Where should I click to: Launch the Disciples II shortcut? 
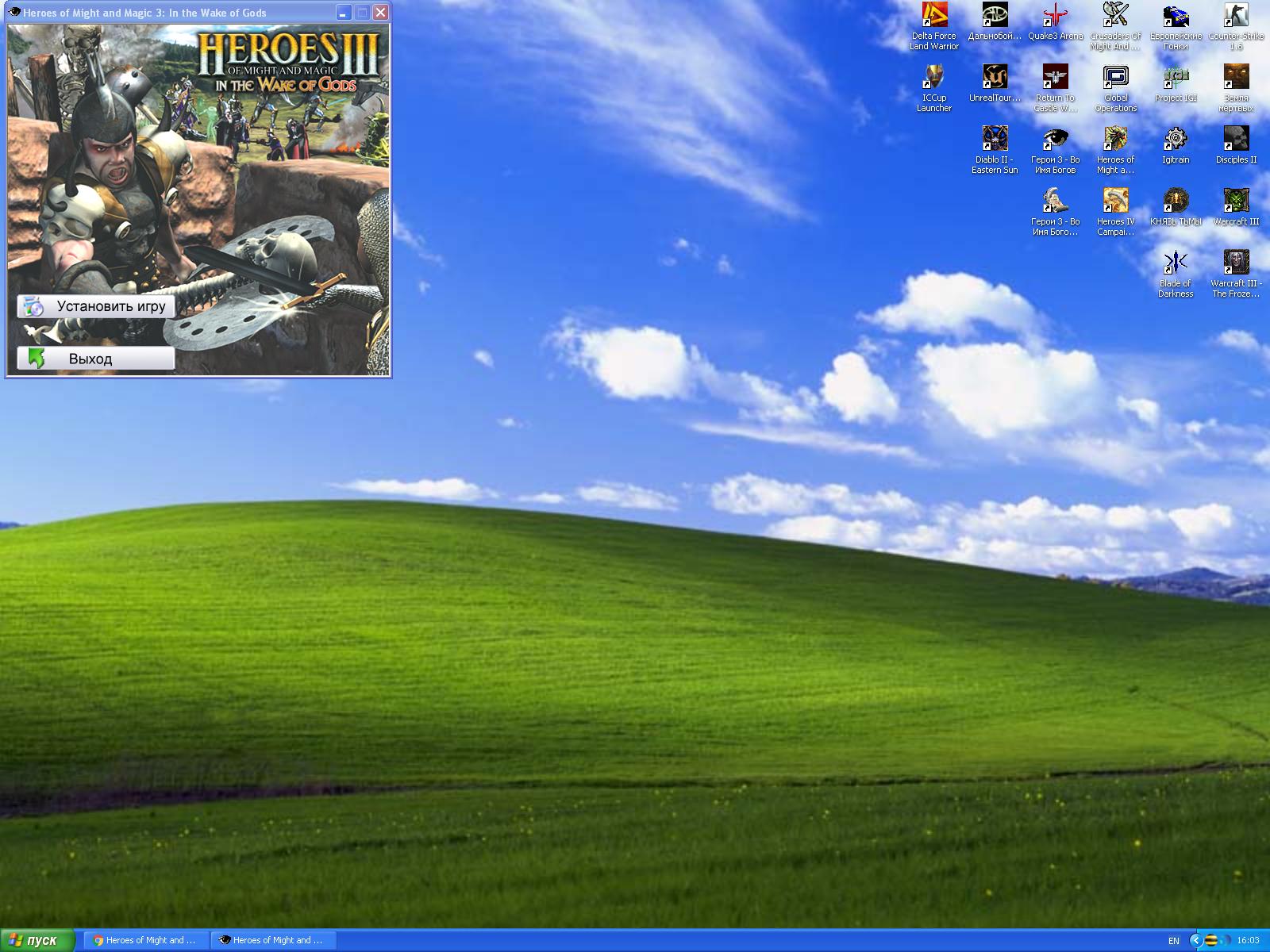1236,145
